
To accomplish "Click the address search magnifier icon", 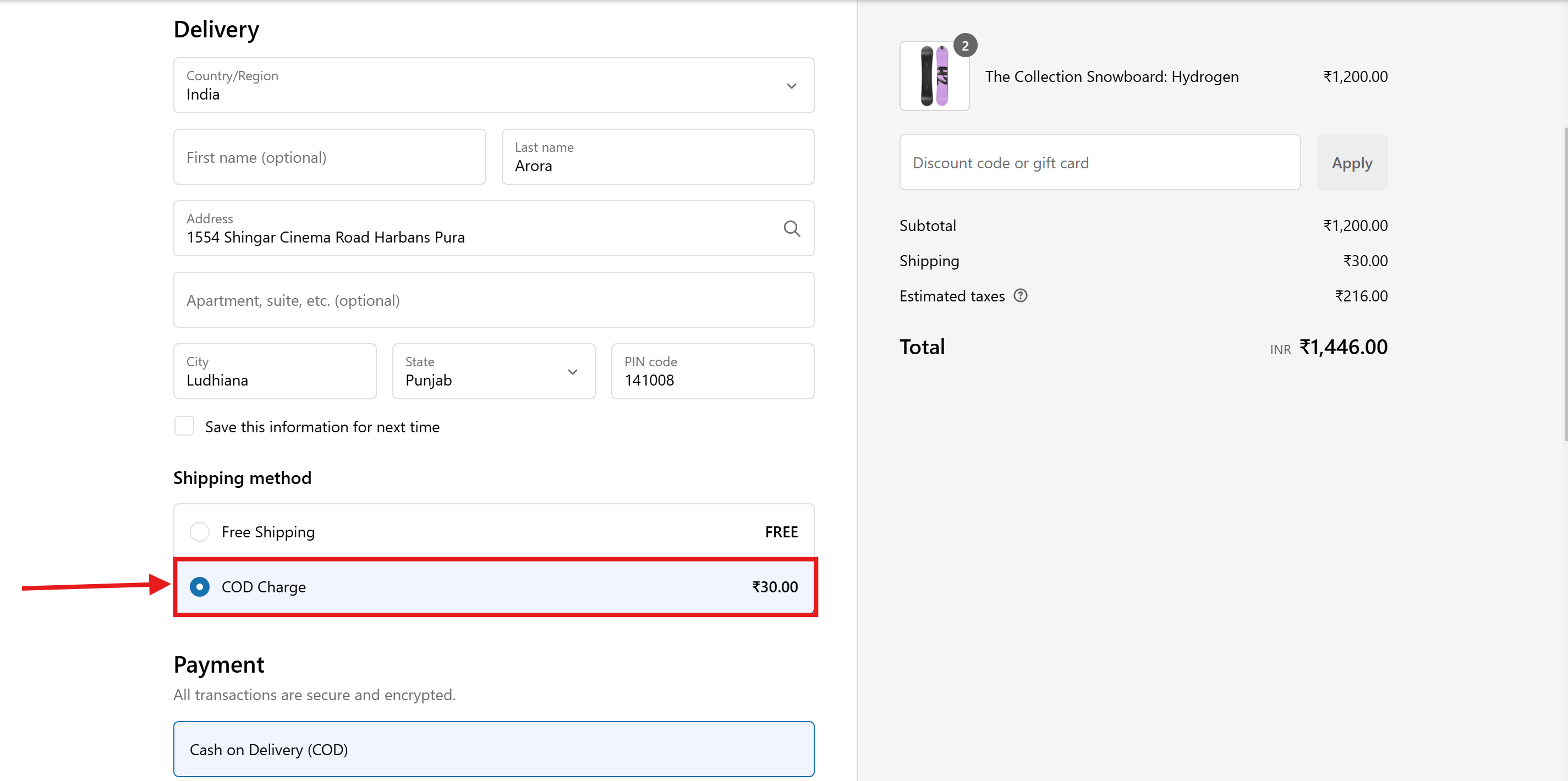I will pyautogui.click(x=791, y=228).
